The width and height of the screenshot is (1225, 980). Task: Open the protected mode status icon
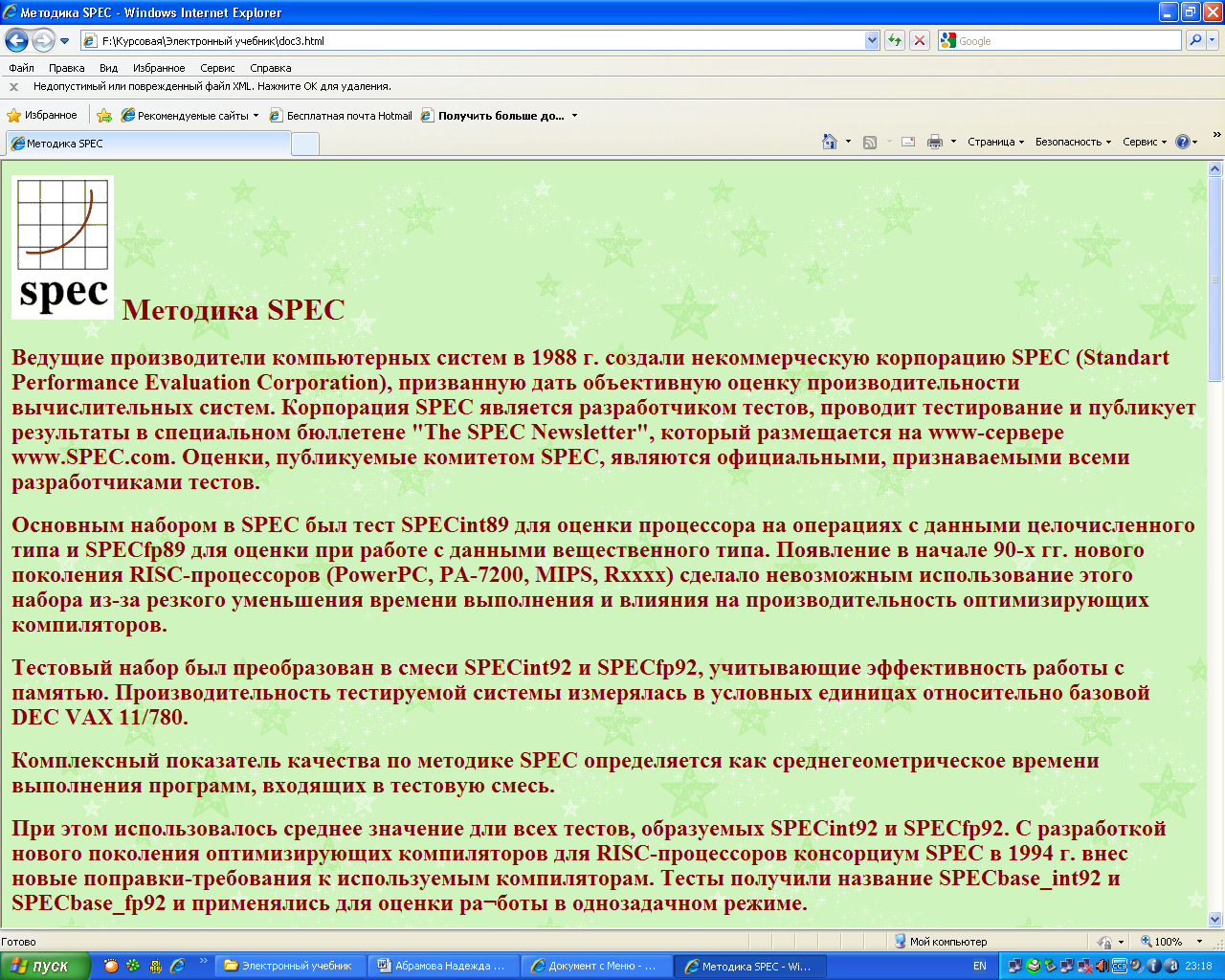1104,942
